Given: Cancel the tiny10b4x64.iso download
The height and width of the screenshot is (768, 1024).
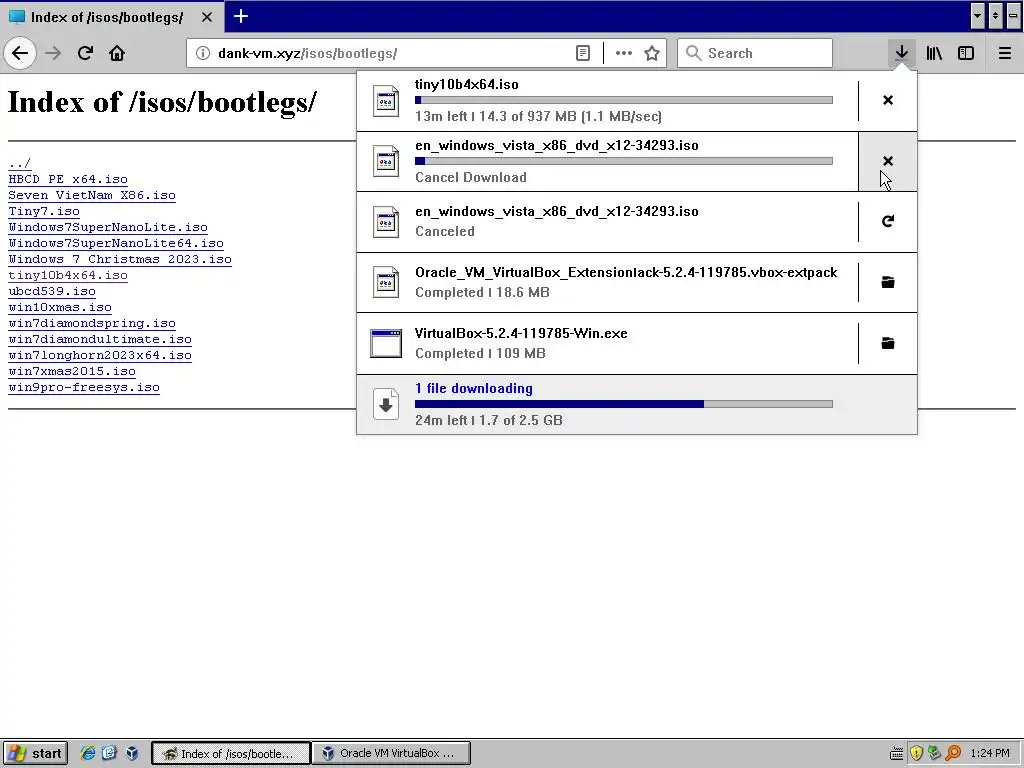Looking at the screenshot, I should click(x=888, y=100).
